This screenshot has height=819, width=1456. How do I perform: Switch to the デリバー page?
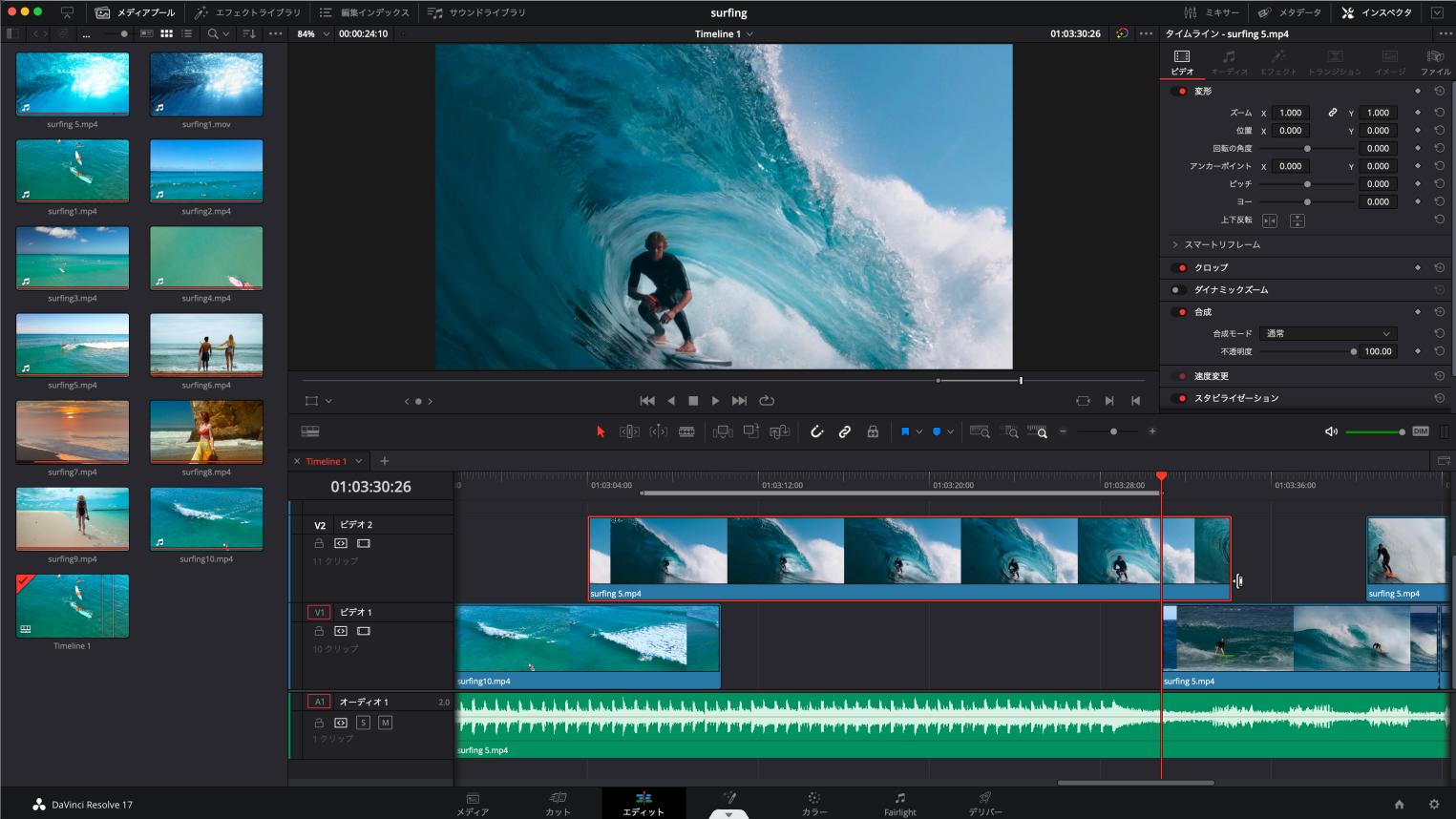pos(985,804)
